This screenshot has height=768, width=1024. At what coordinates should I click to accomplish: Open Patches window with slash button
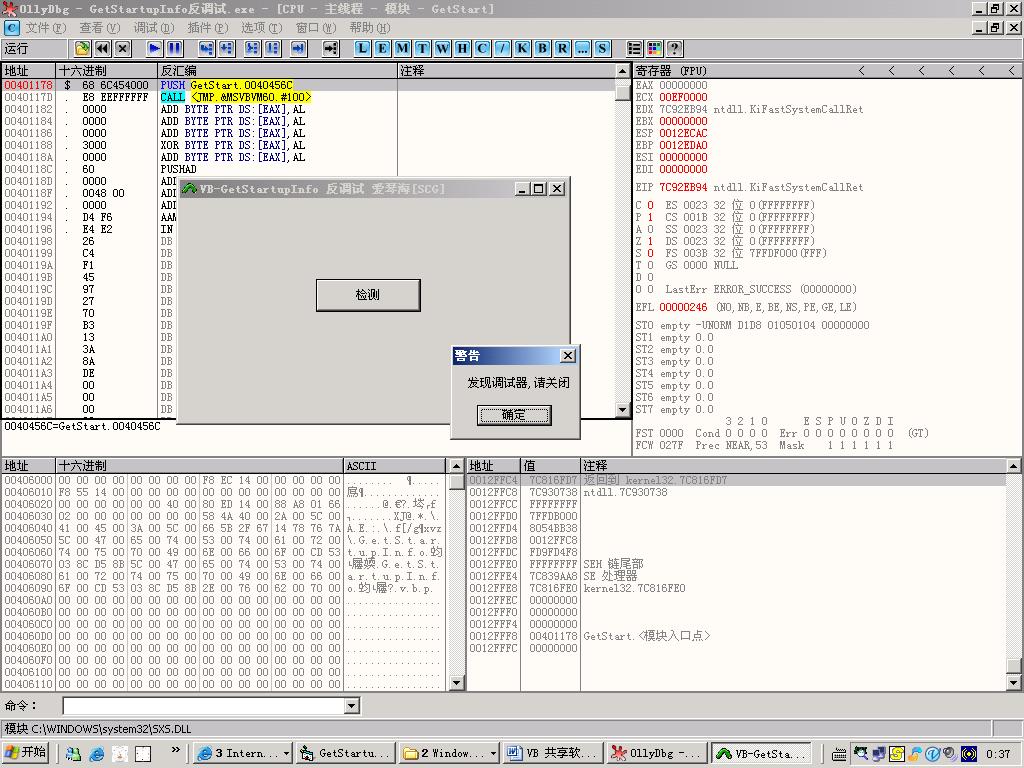coord(502,48)
